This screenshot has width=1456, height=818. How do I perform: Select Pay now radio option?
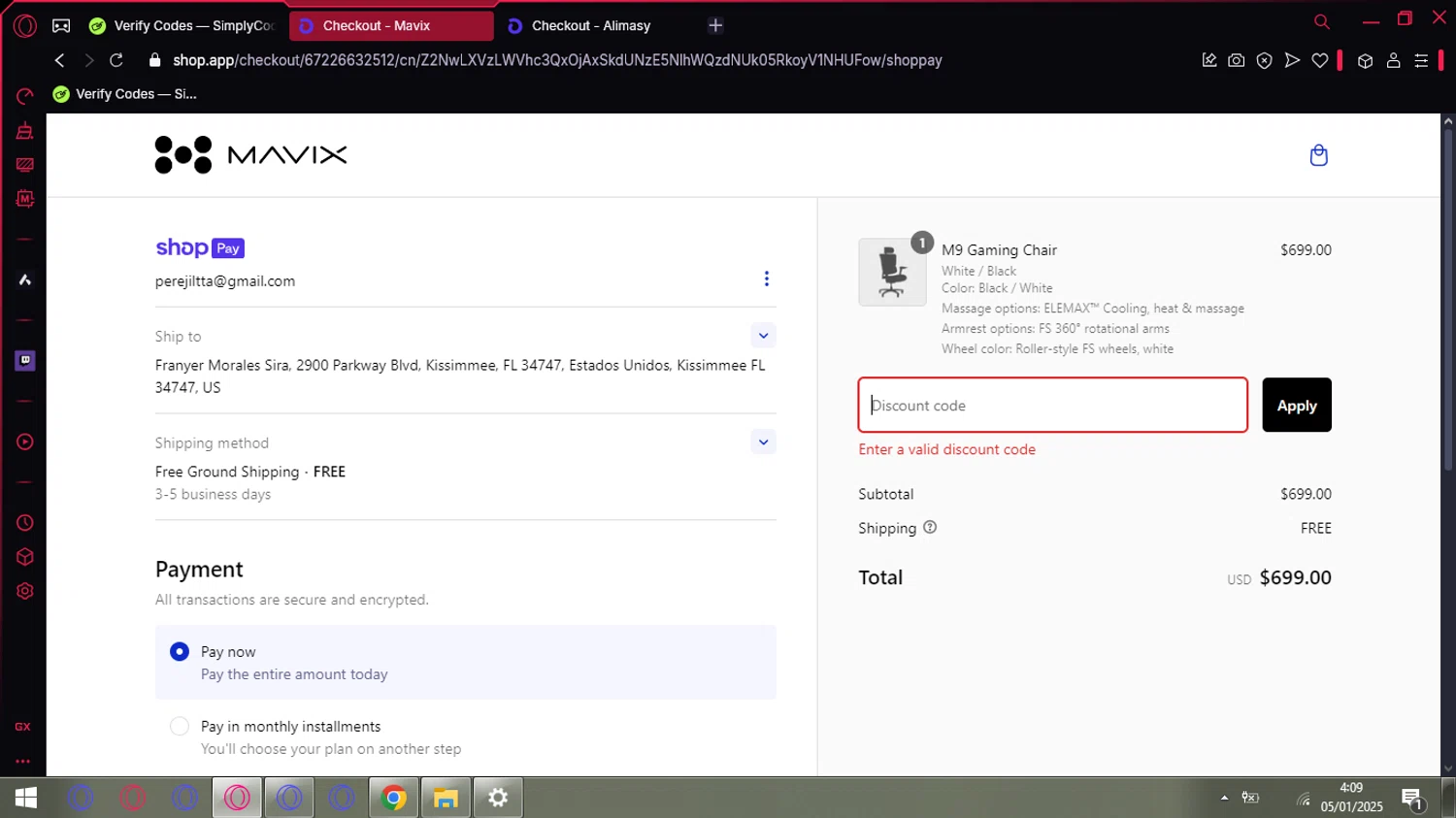click(180, 652)
